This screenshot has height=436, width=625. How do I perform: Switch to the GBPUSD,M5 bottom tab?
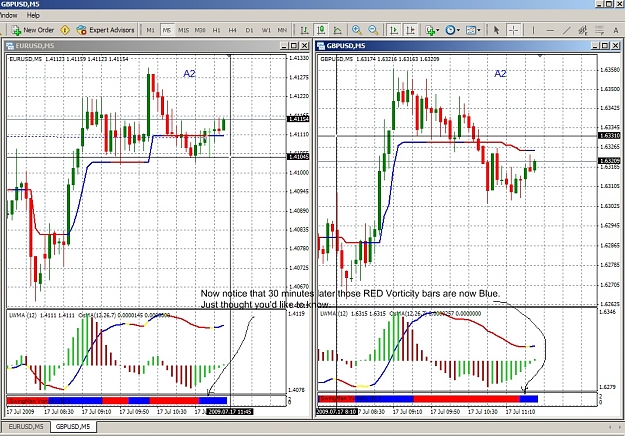(73, 426)
